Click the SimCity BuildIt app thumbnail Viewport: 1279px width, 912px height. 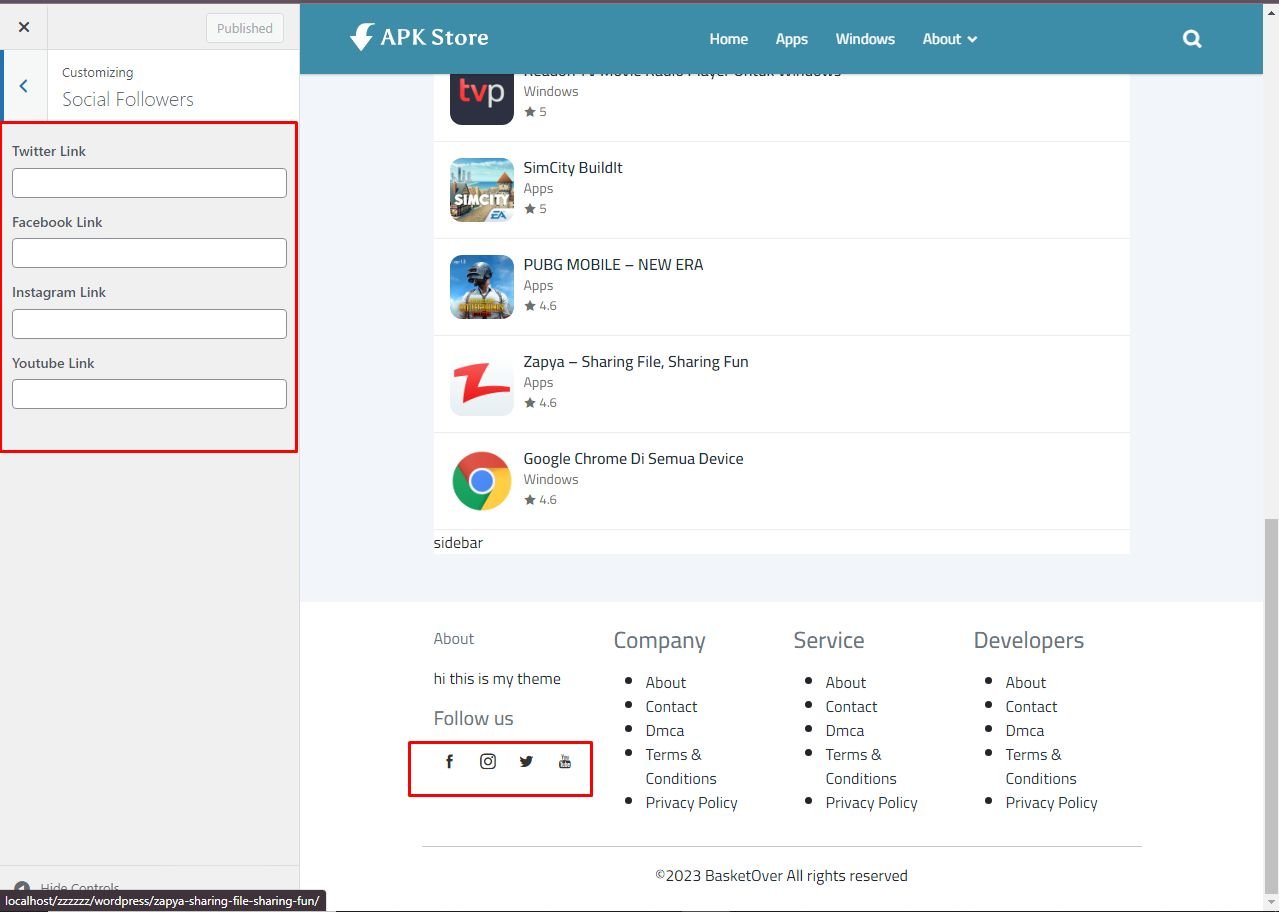tap(482, 190)
